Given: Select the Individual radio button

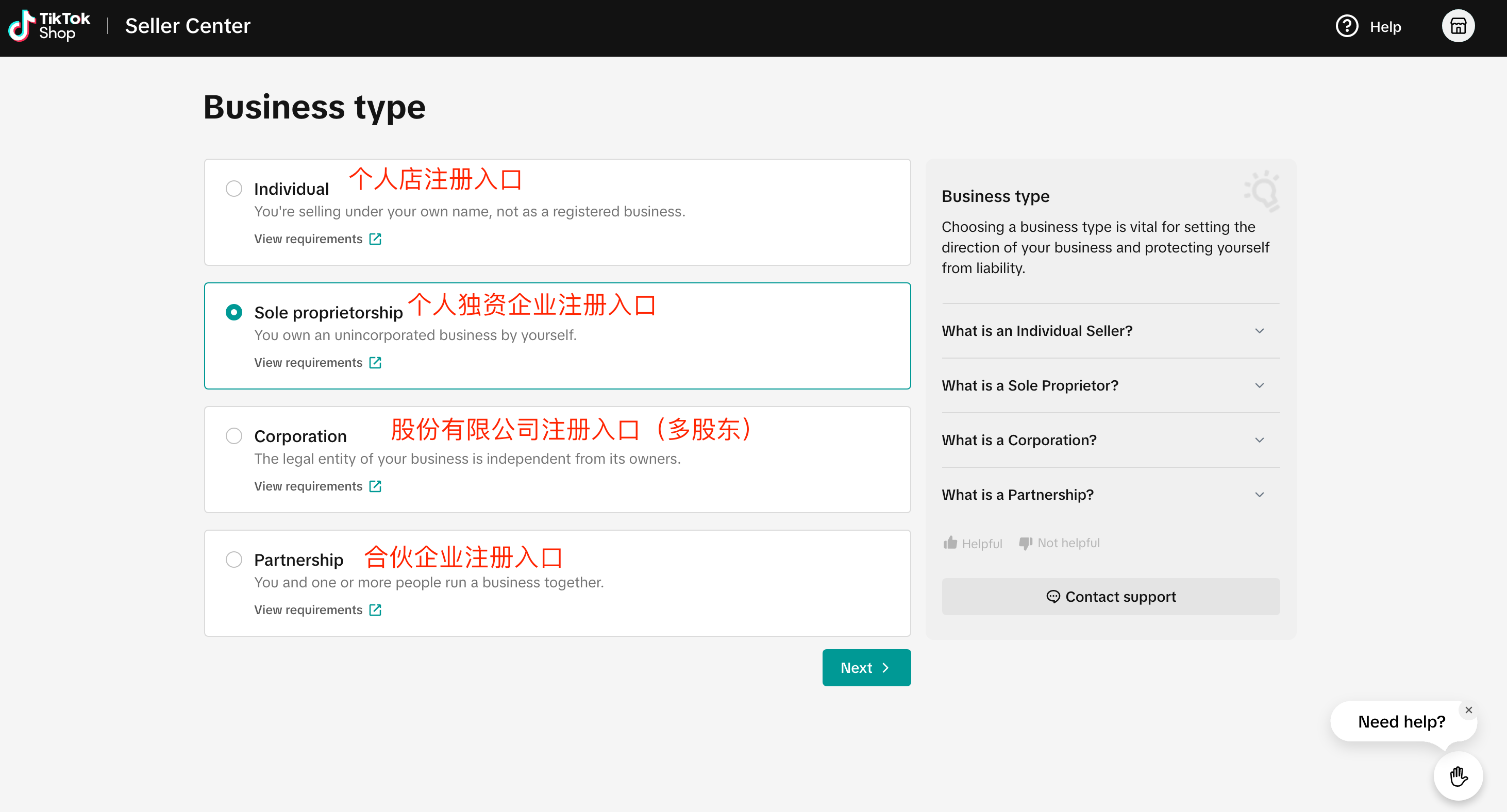Looking at the screenshot, I should tap(234, 189).
